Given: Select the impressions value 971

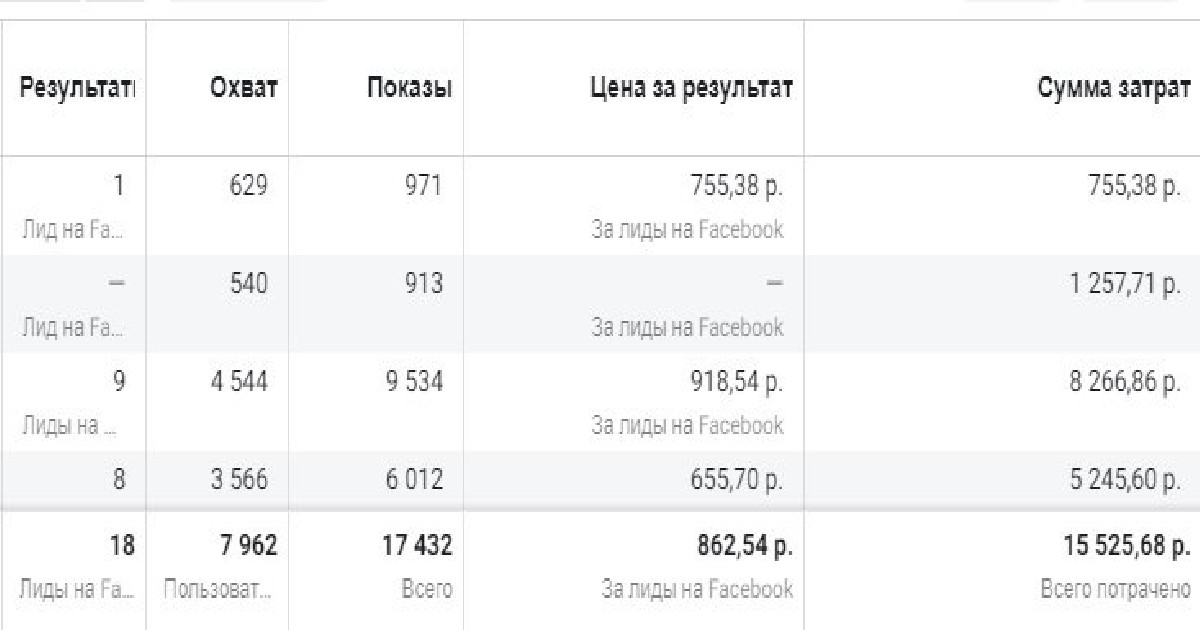Looking at the screenshot, I should point(420,185).
